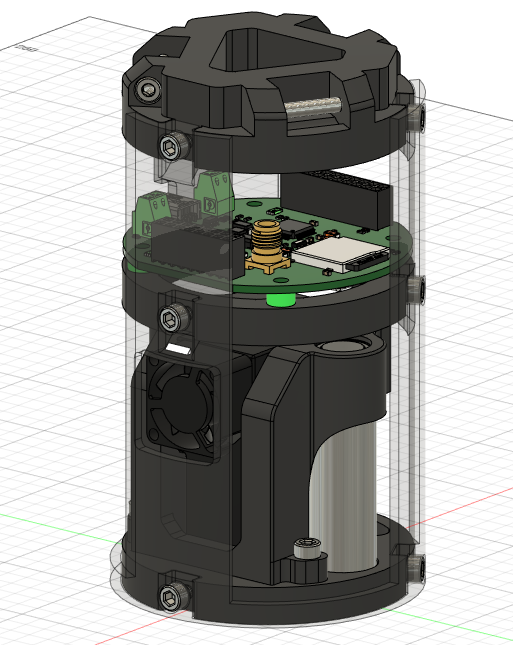Pick the square cooling fan
513x645 pixels.
click(x=179, y=406)
